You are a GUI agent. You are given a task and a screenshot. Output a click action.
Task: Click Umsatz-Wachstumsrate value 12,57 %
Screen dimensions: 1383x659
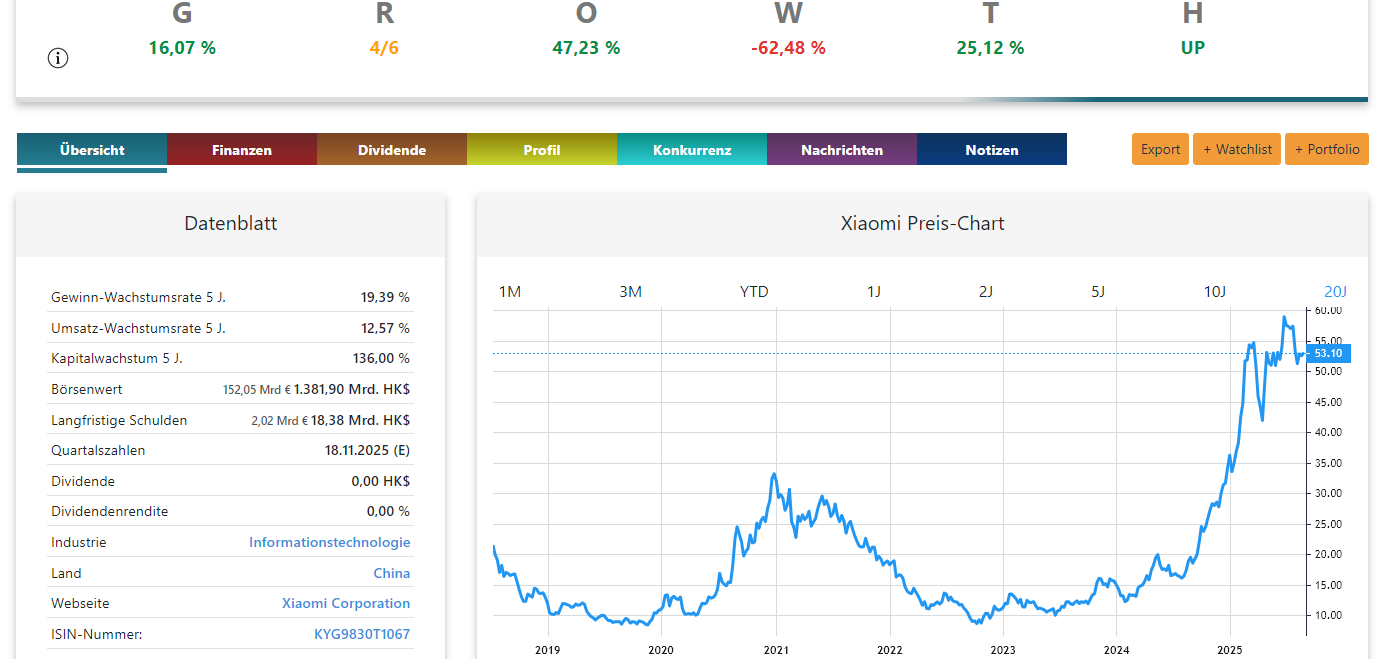click(385, 328)
